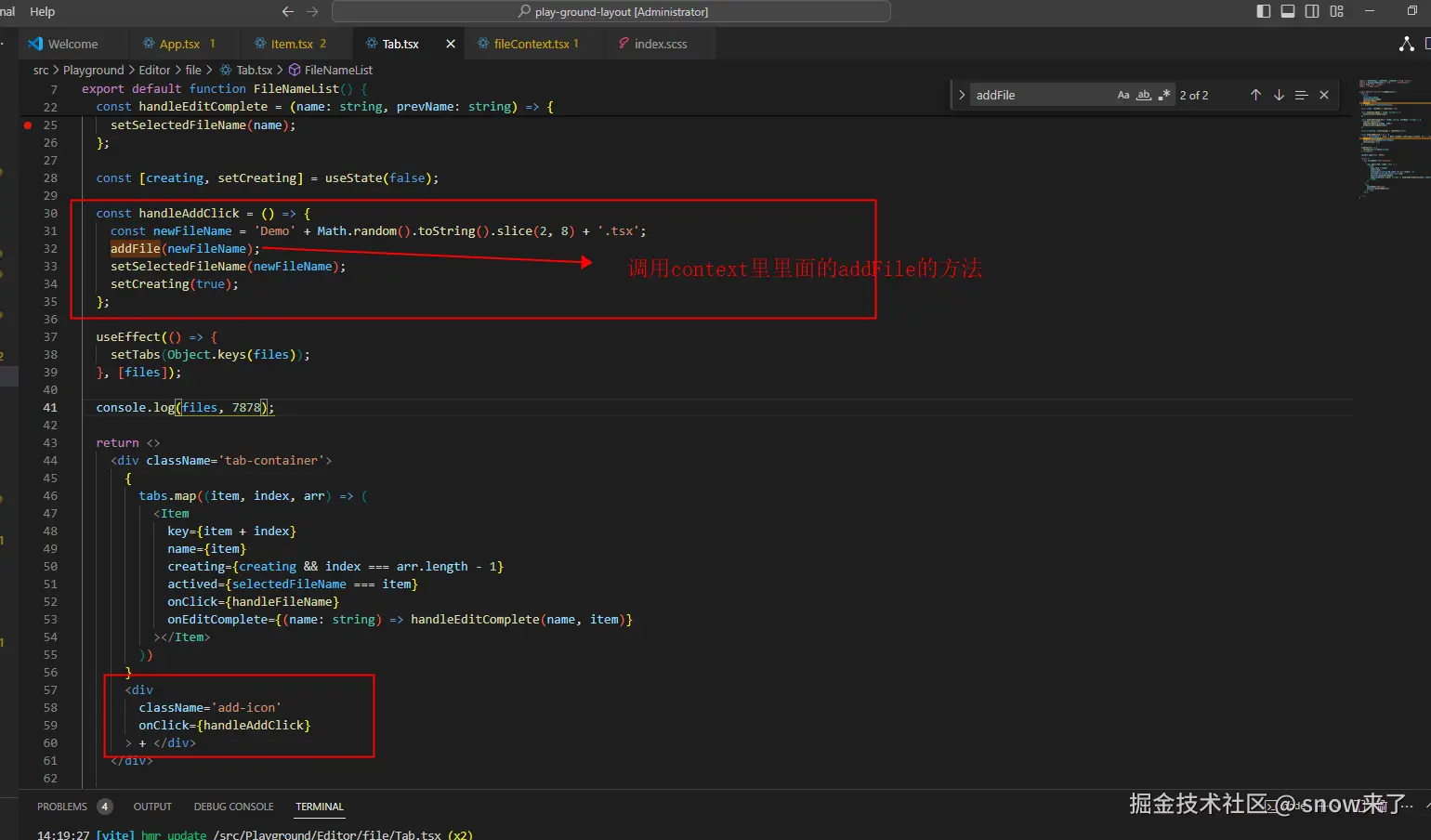Toggle Primary Side Bar layout icon
Viewport: 1431px width, 840px height.
1264,11
